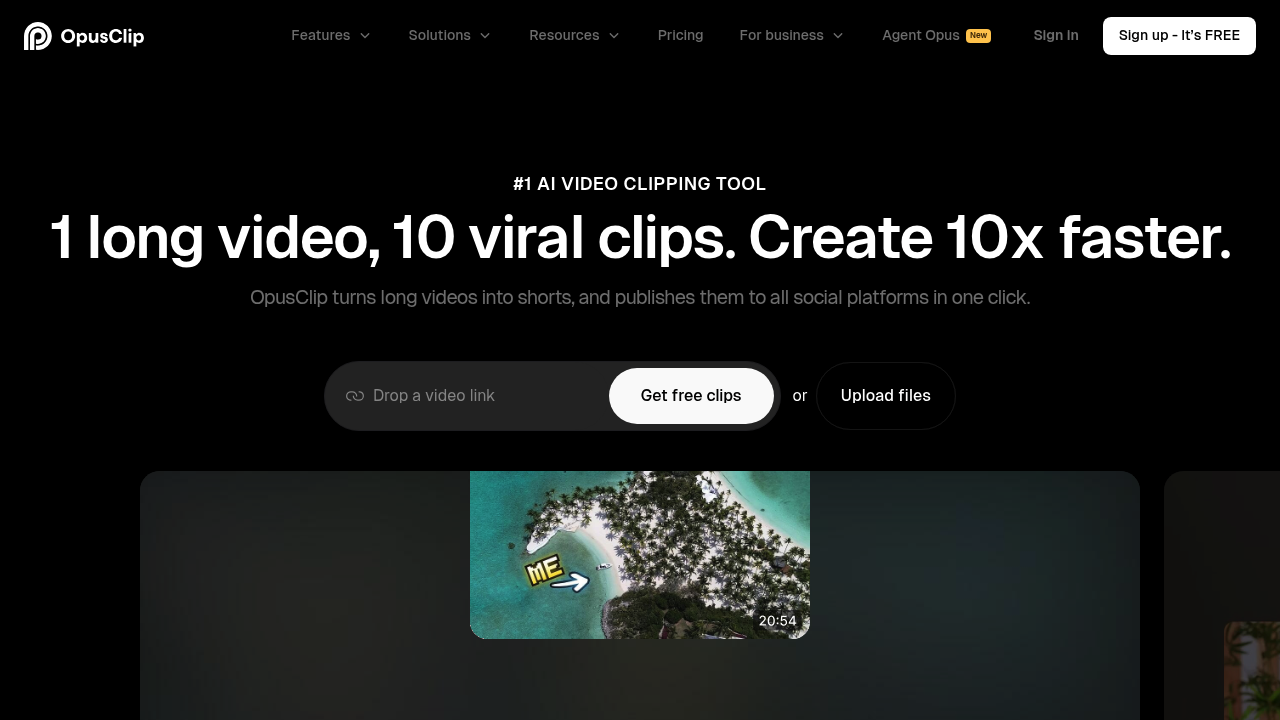Click the "Sign up - It's FREE" button
Viewport: 1280px width, 720px height.
[1179, 36]
